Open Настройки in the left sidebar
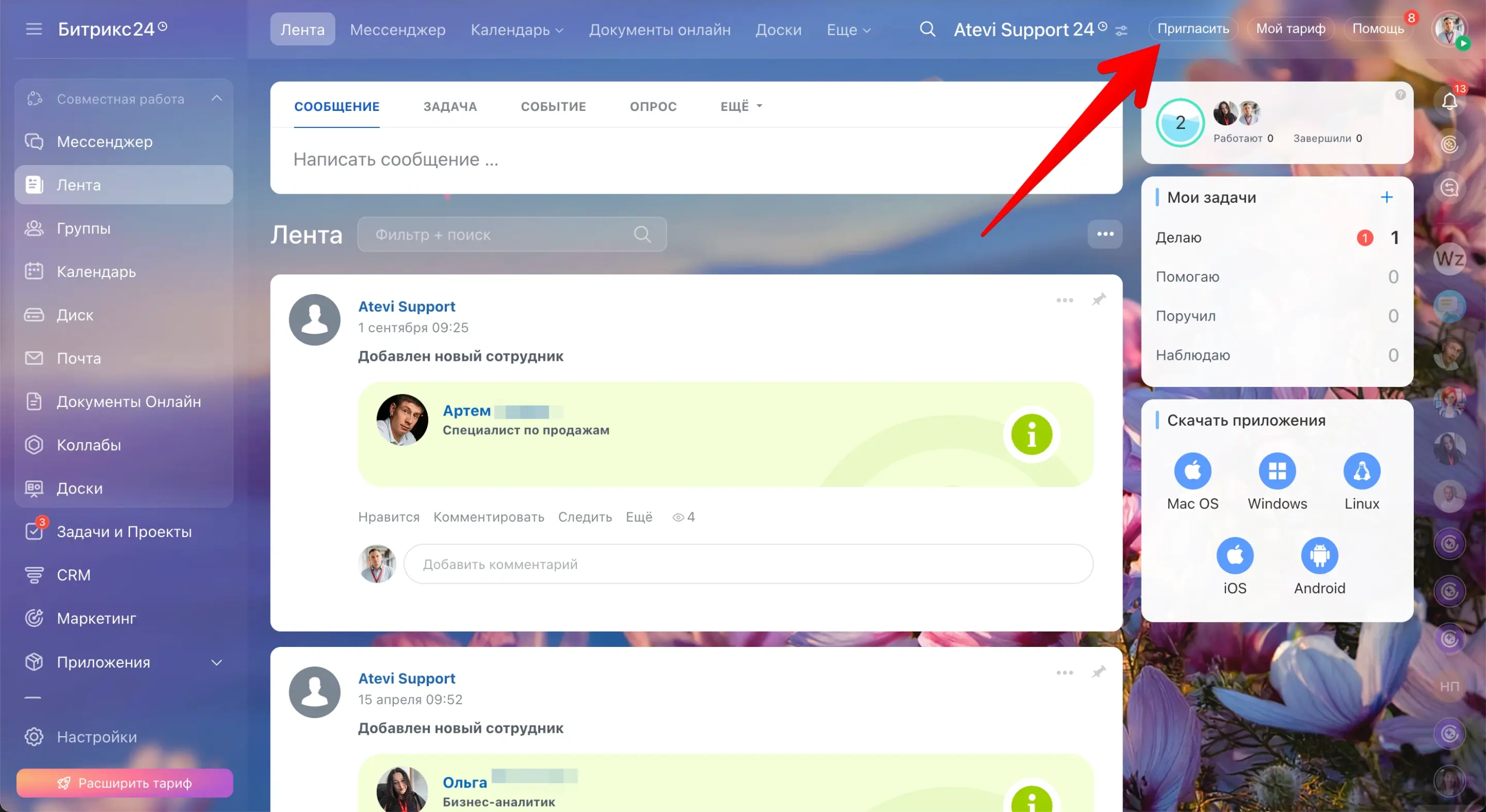The width and height of the screenshot is (1486, 812). coord(124,737)
